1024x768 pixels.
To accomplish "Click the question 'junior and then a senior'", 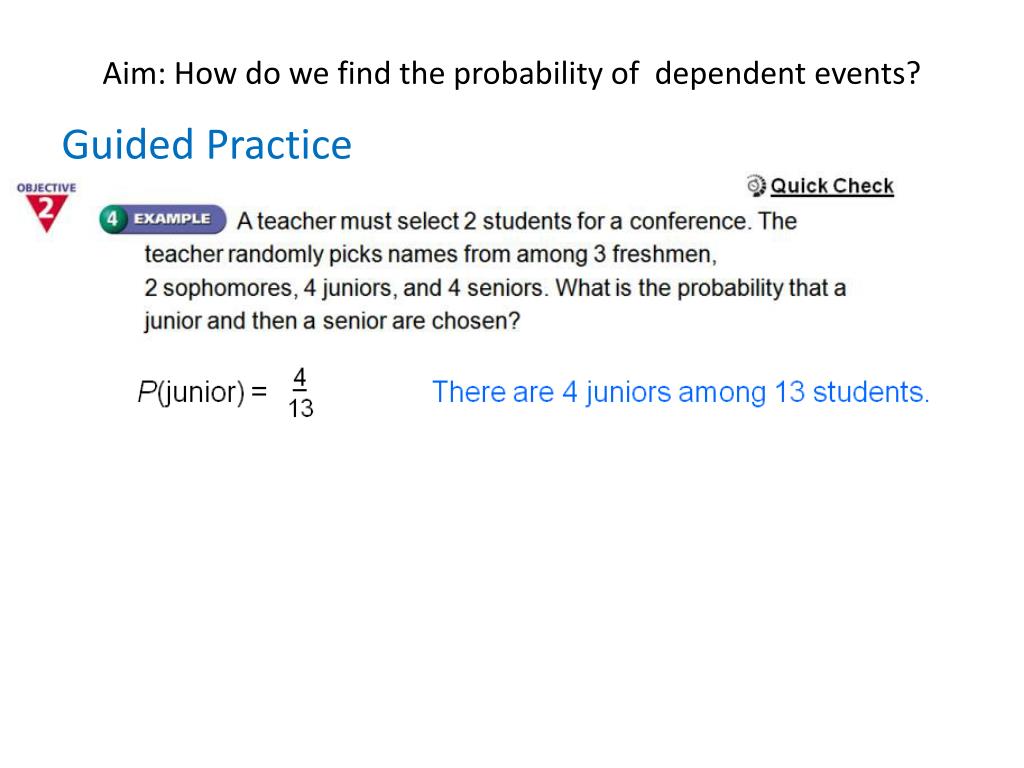I will 332,321.
